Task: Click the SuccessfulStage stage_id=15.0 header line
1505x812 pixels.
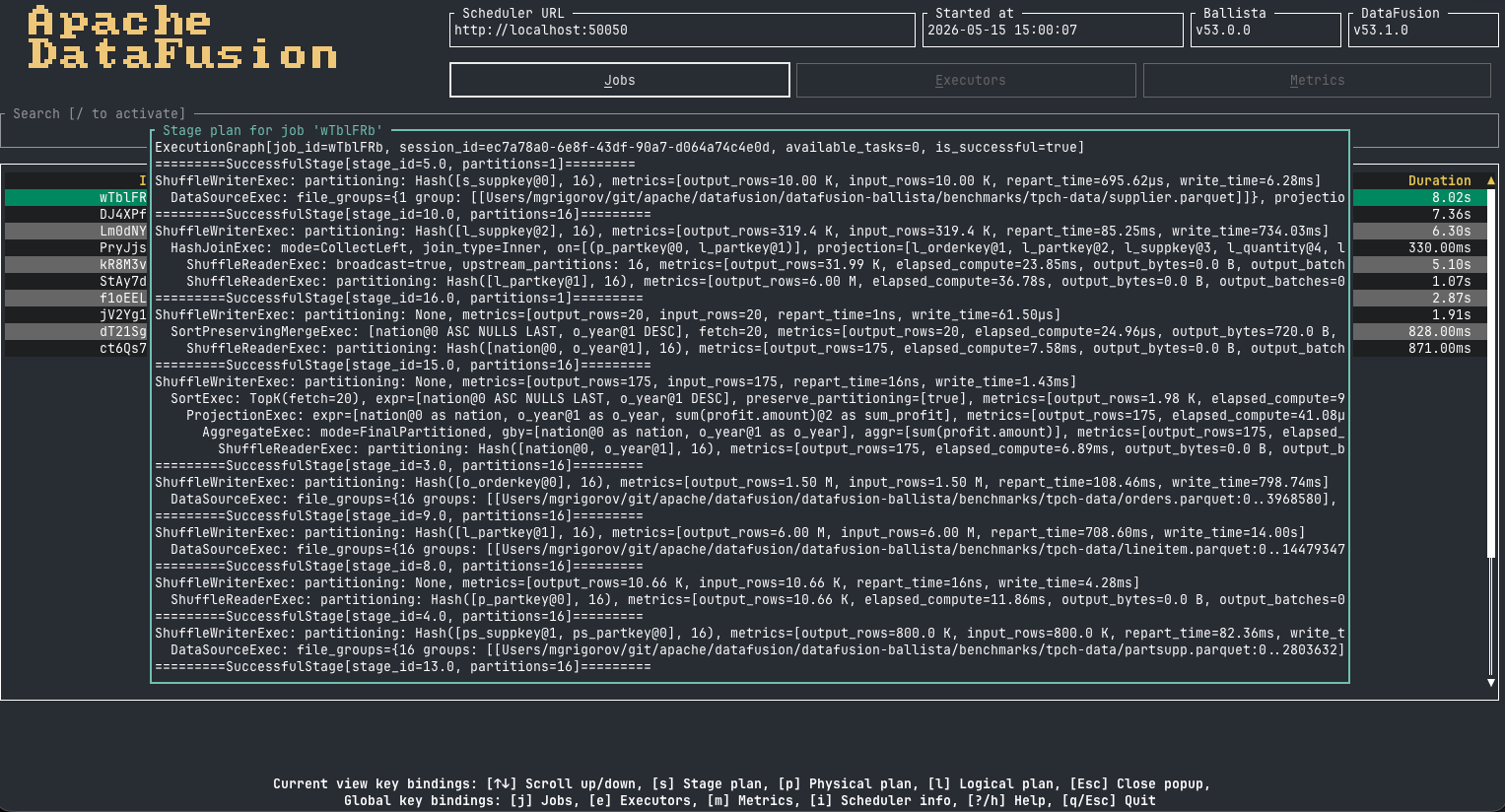Action: [x=403, y=365]
